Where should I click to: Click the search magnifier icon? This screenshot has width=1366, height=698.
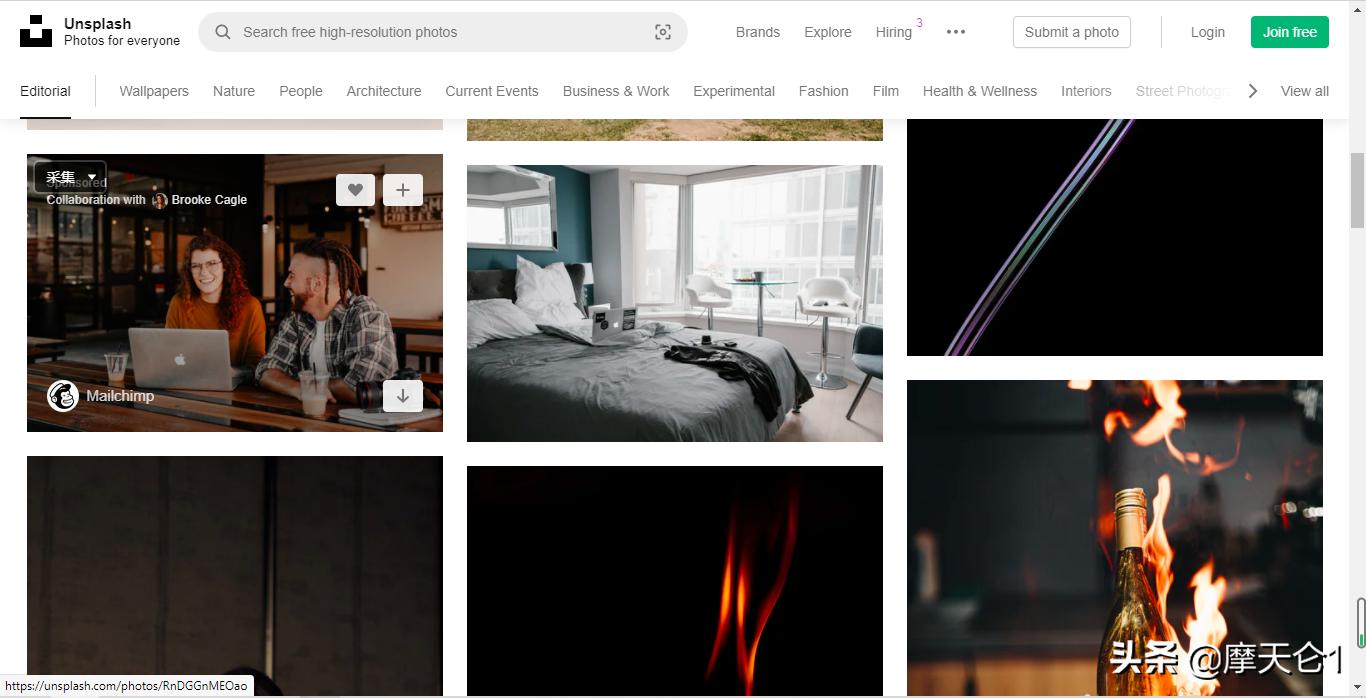223,32
